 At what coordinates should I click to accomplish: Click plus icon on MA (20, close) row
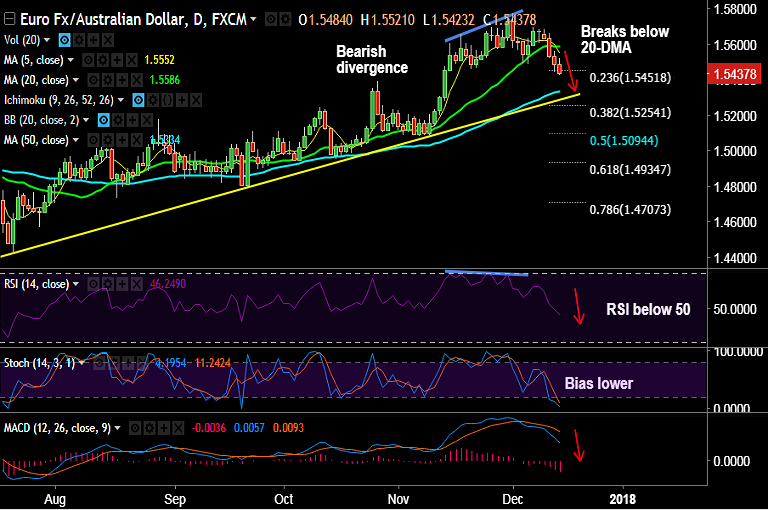[x=122, y=80]
